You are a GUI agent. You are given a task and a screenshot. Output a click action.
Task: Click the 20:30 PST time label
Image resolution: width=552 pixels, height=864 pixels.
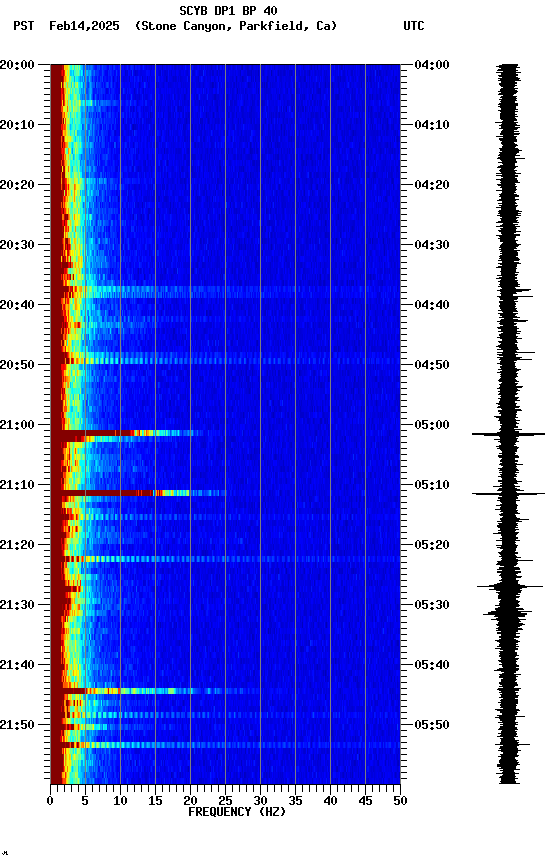click(17, 245)
